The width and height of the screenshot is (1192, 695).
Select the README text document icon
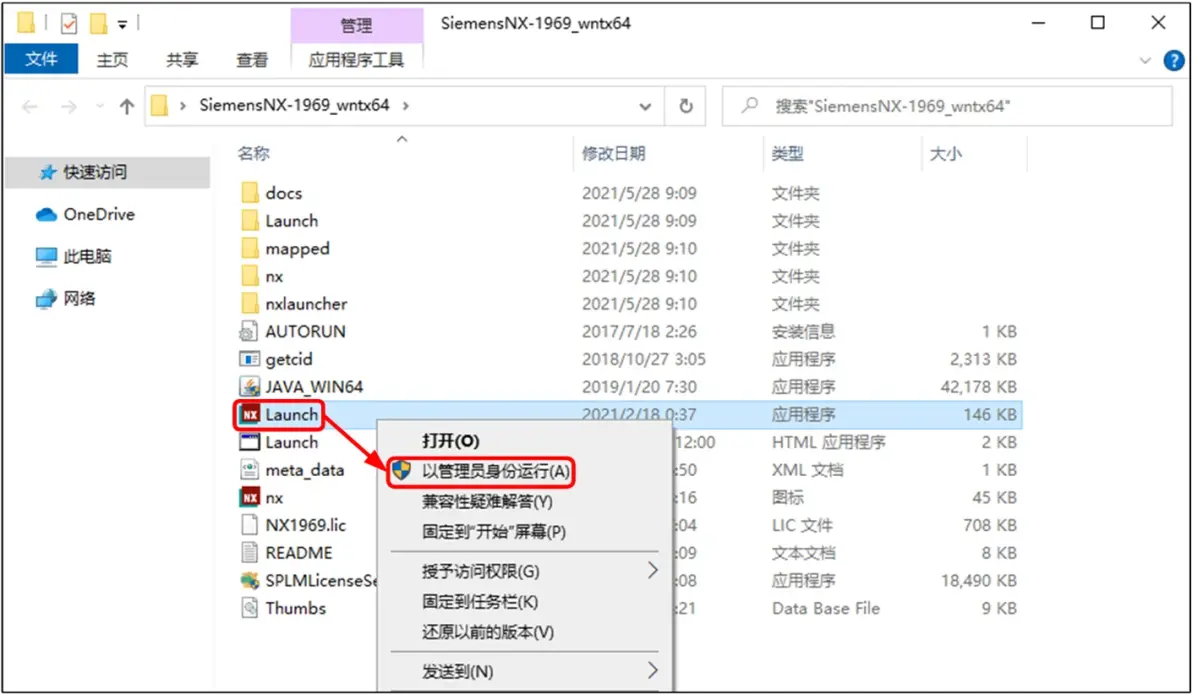coord(249,553)
